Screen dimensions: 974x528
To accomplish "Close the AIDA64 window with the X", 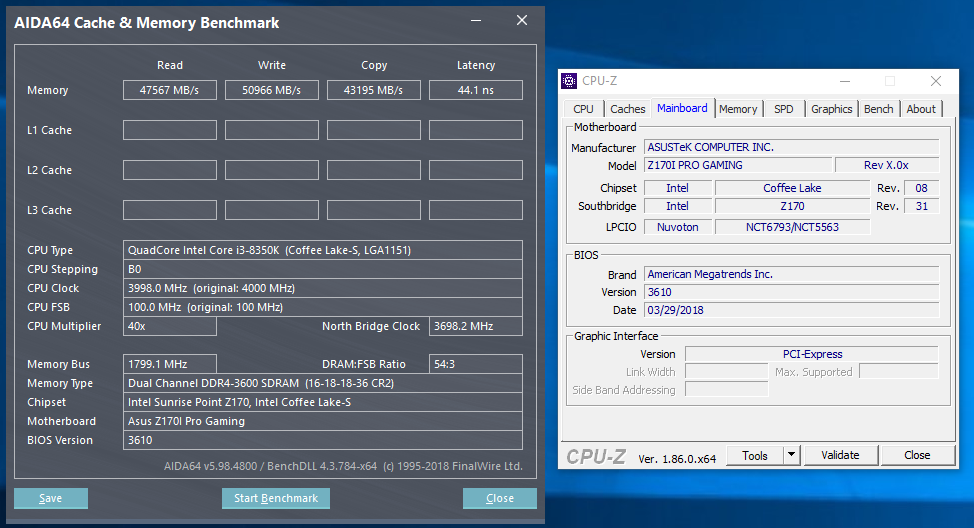I will tap(522, 20).
